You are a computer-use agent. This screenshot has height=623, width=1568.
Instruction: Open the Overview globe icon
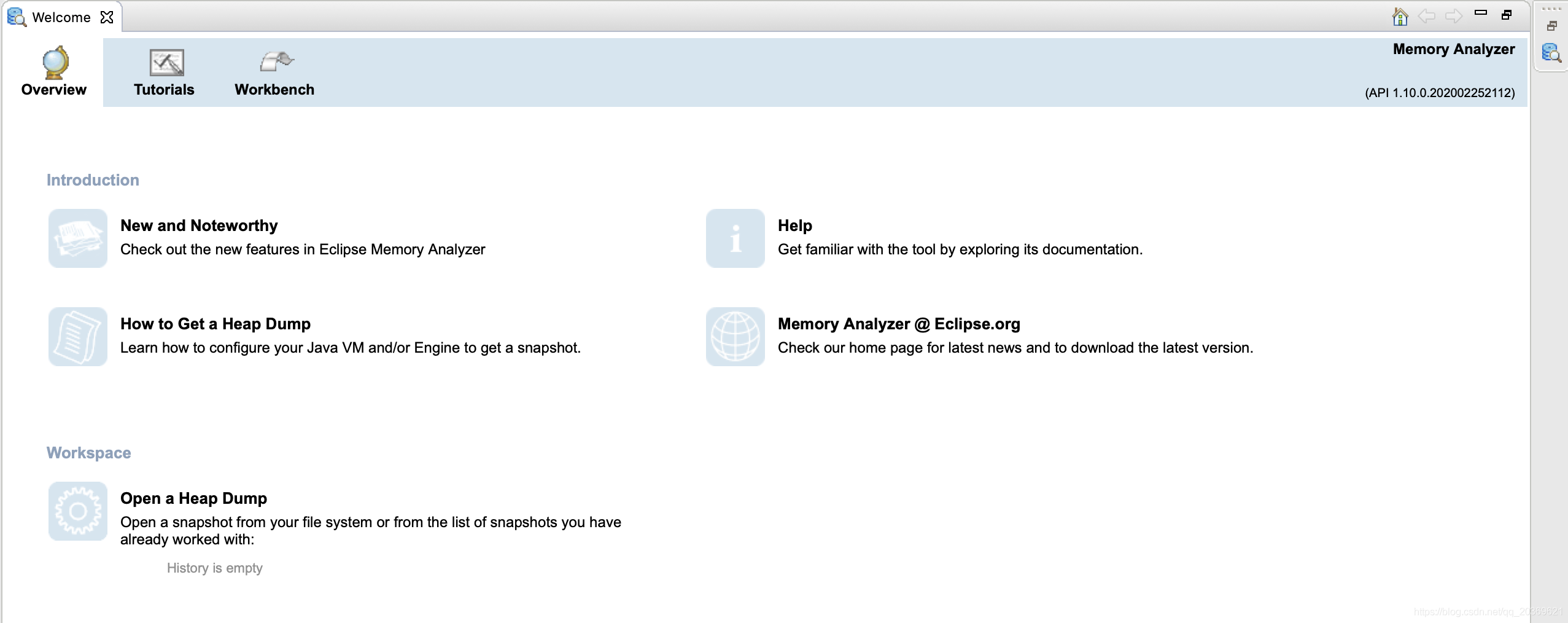click(x=55, y=62)
